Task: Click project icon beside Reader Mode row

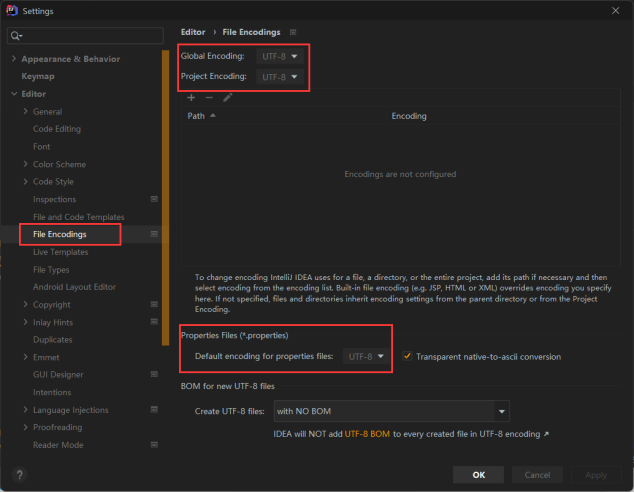Action: click(x=154, y=445)
